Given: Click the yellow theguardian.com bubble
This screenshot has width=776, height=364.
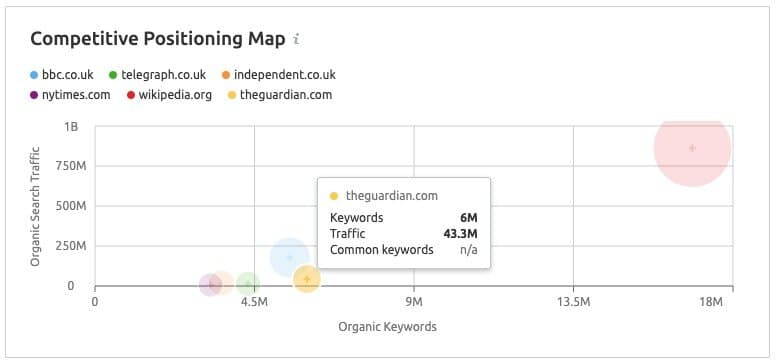Looking at the screenshot, I should coord(307,279).
